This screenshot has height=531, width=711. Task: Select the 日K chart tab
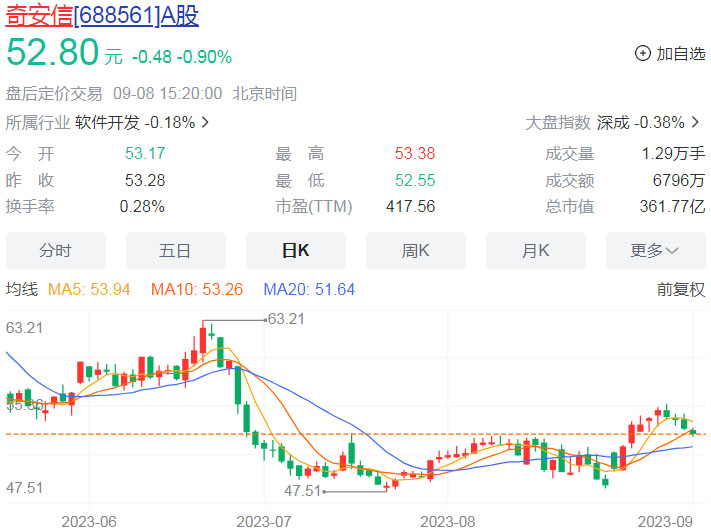click(296, 250)
